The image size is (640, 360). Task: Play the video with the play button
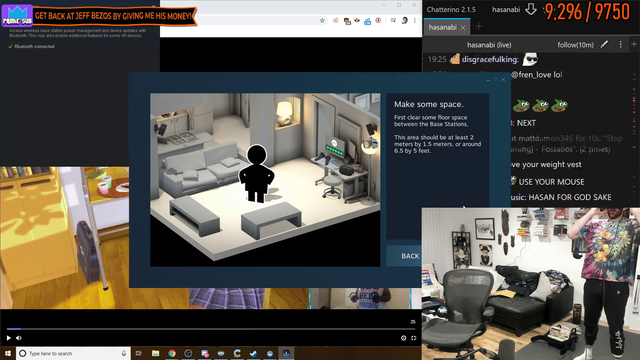[x=9, y=338]
